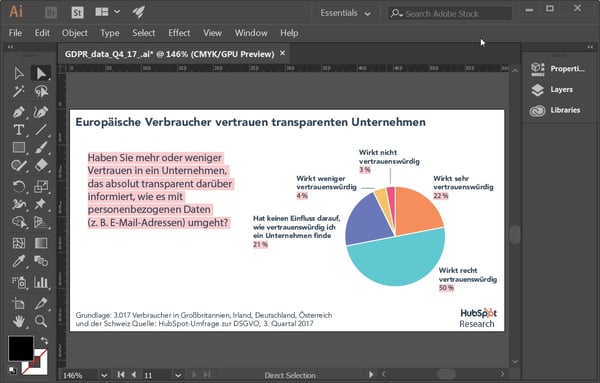Open Adobe Stock via St icon
The width and height of the screenshot is (600, 383).
(x=77, y=13)
